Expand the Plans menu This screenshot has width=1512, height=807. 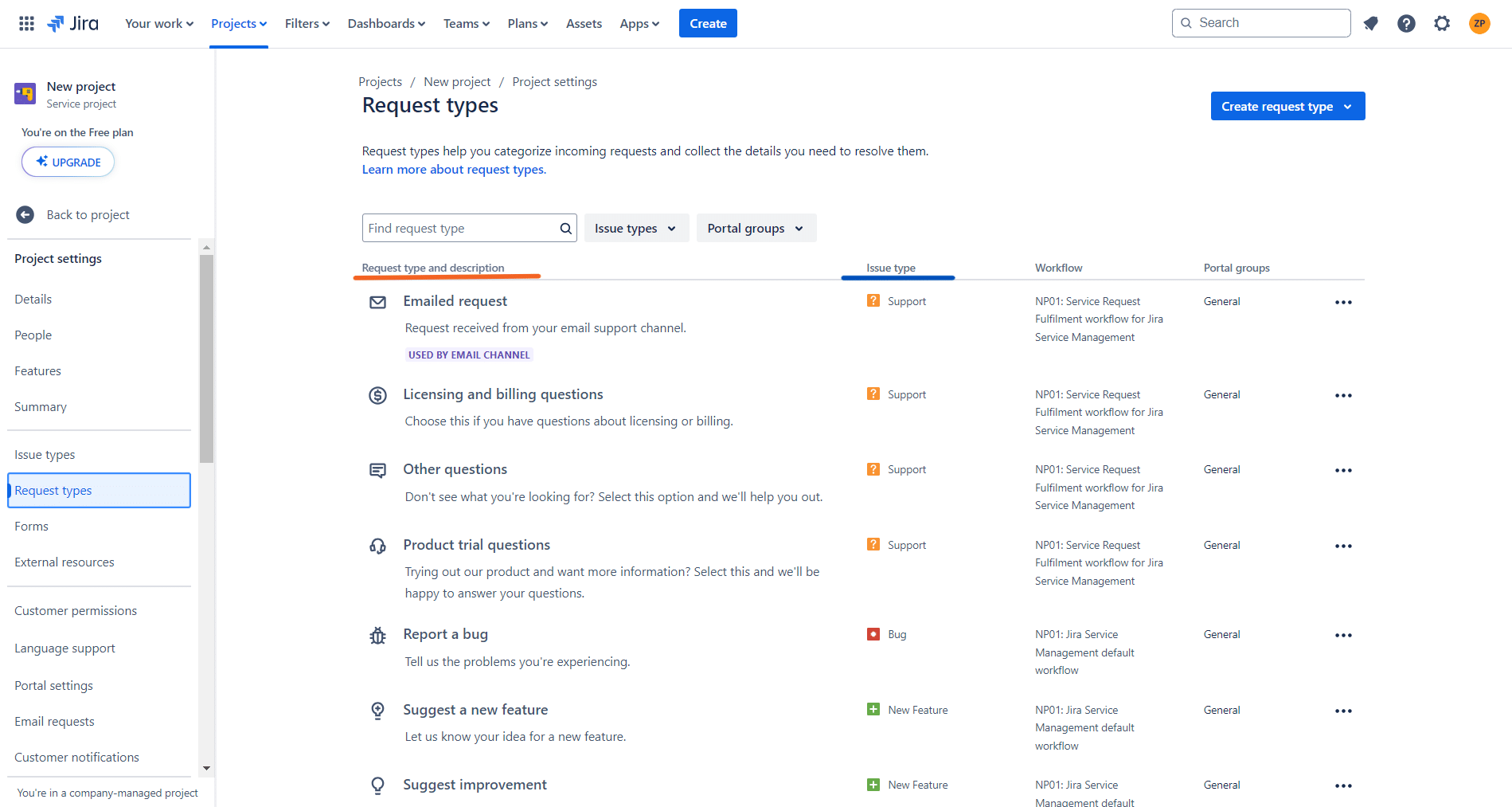528,23
